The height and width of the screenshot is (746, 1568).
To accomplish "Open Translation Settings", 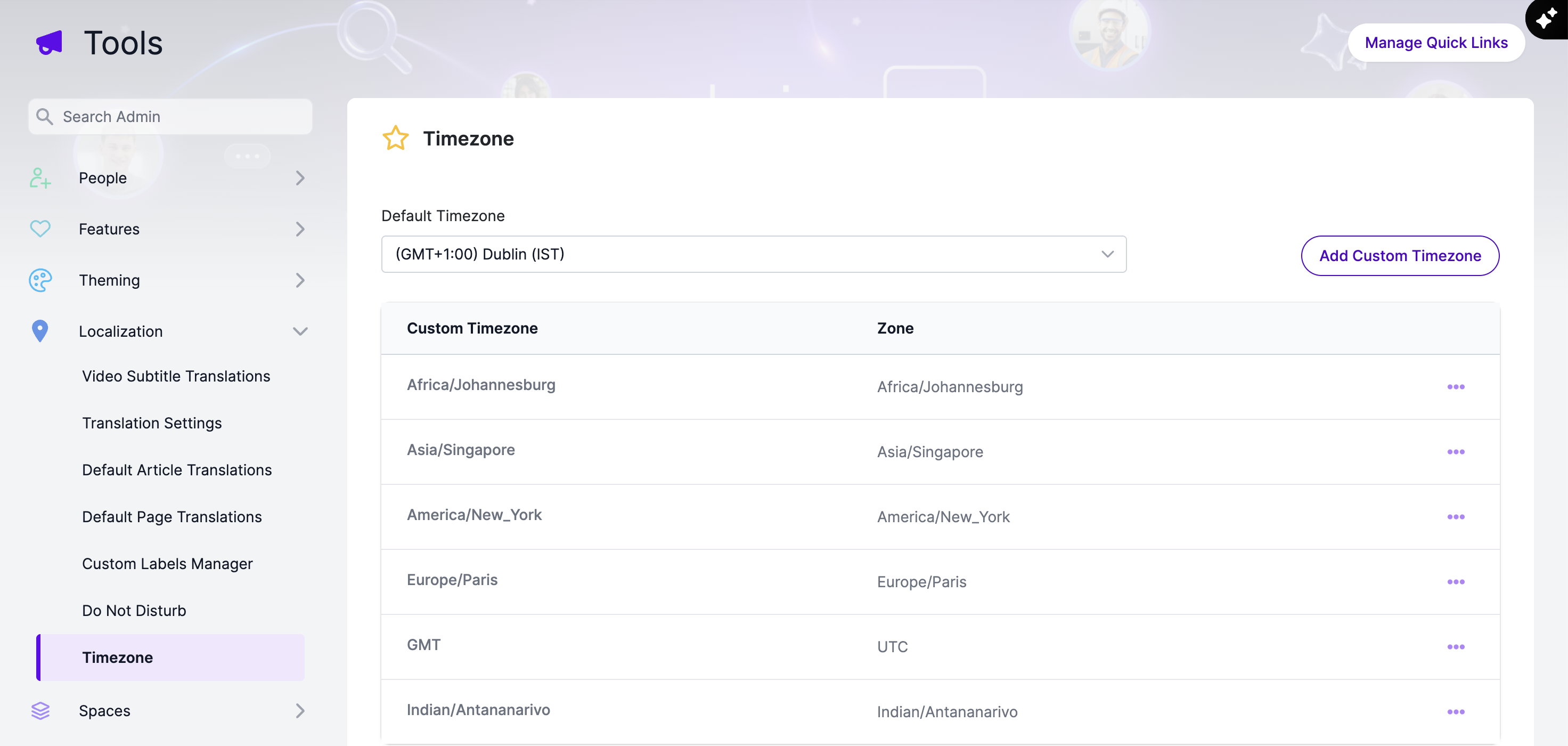I will click(x=152, y=423).
